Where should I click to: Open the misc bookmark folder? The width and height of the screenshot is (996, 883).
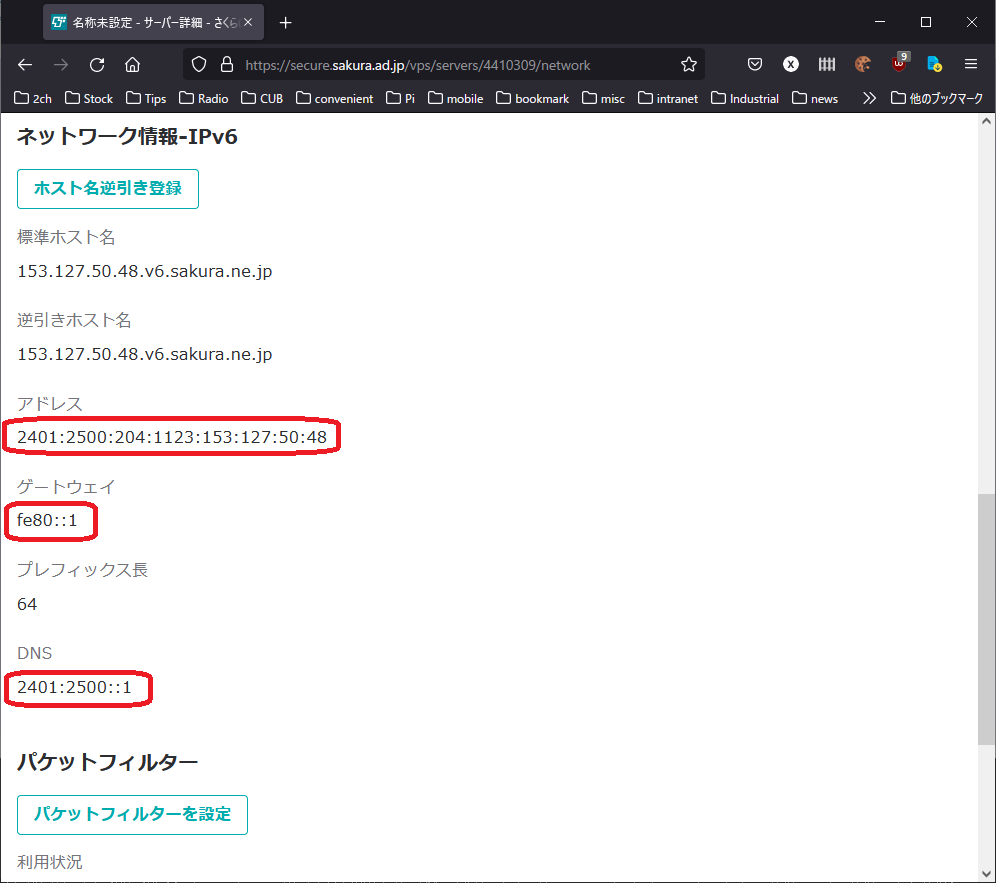[x=603, y=98]
